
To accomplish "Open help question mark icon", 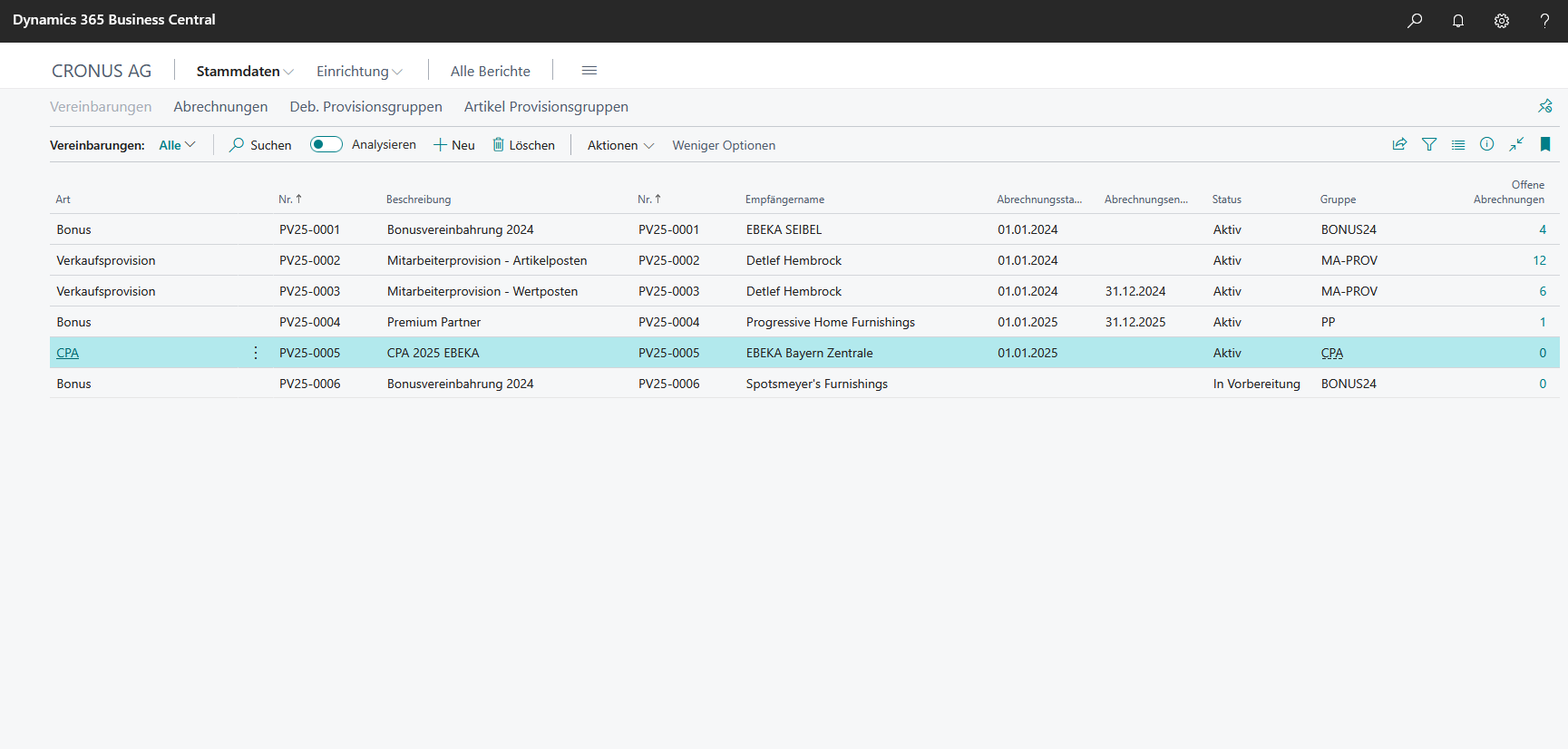I will tap(1544, 20).
